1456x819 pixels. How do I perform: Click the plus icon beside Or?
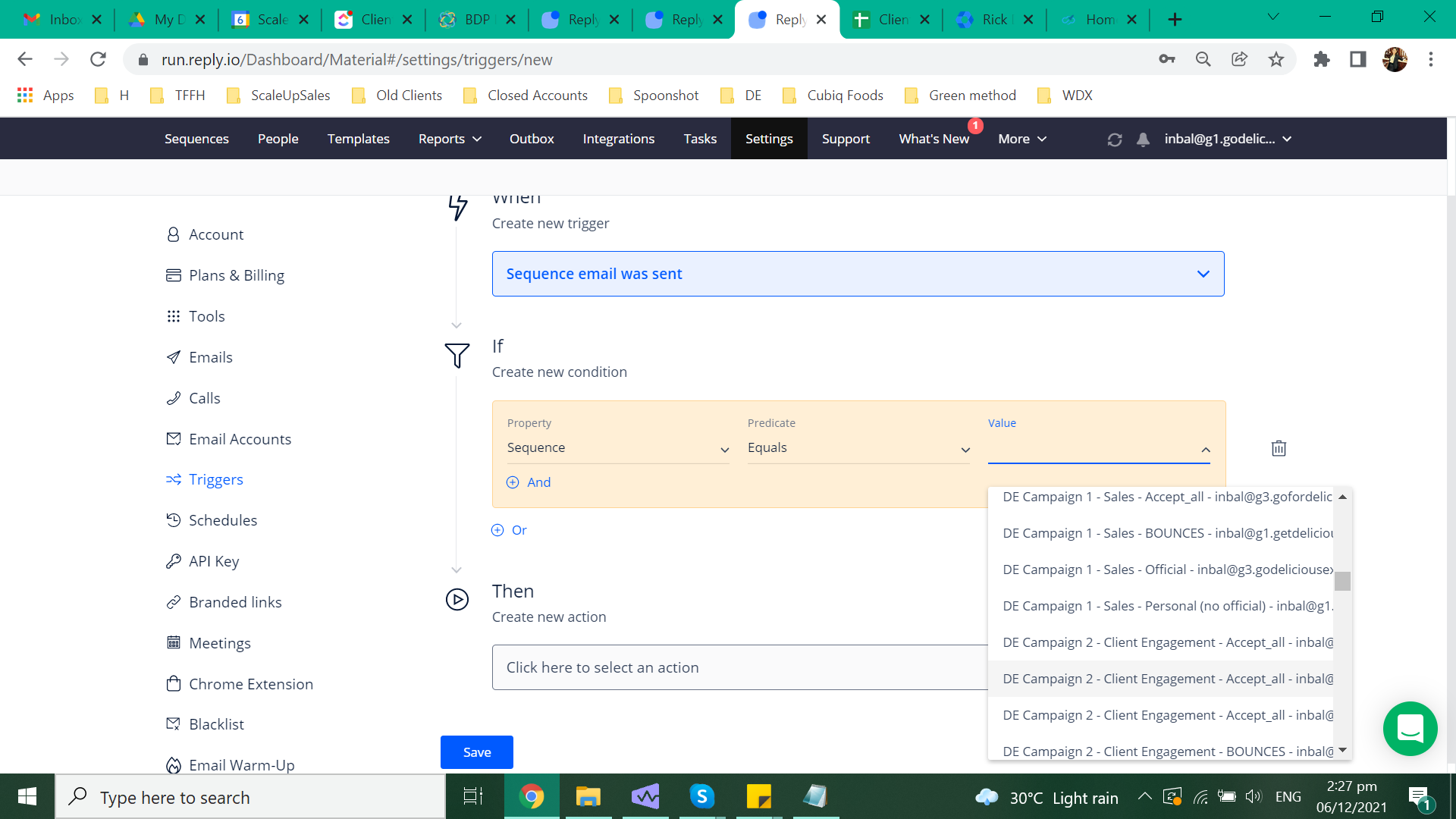click(x=497, y=530)
